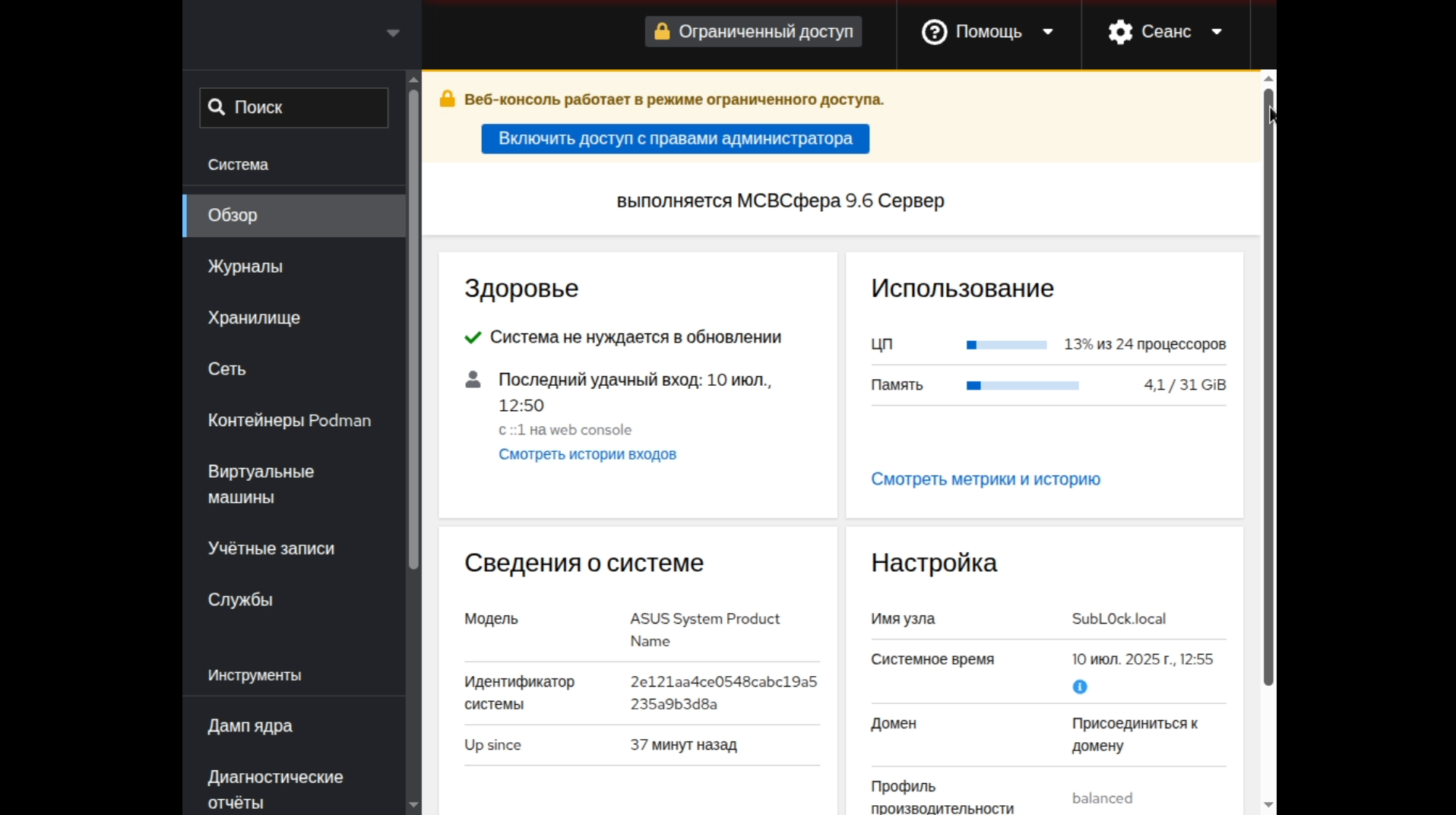Open Смотреть метрики и историю link
Screen dimensions: 1456x815
point(985,479)
